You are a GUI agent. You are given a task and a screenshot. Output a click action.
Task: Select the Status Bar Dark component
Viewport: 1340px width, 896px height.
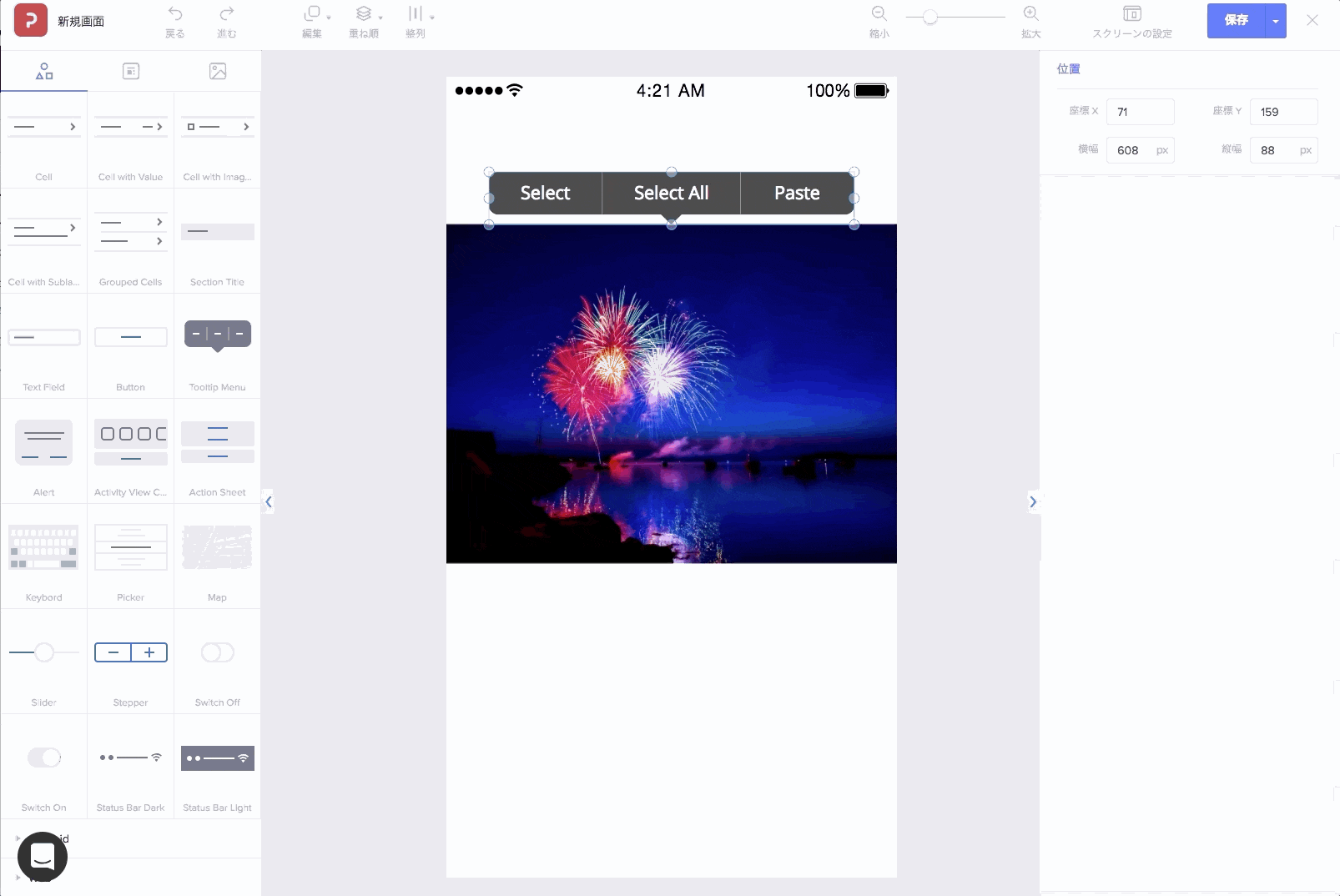click(131, 768)
